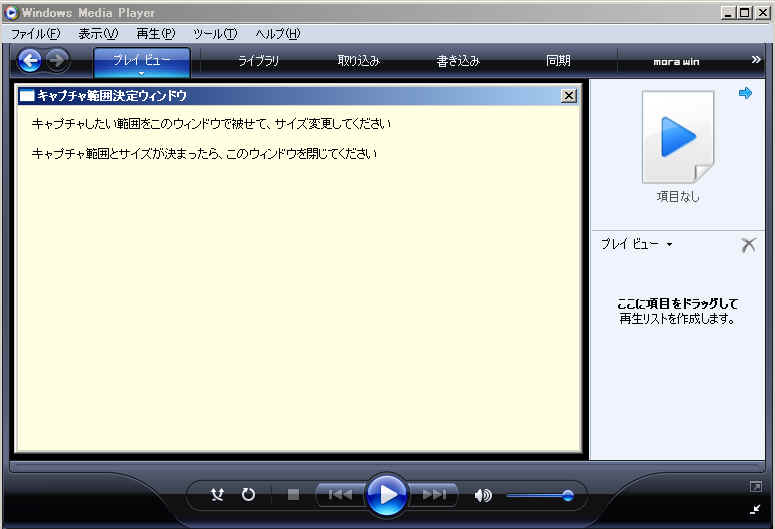
Task: Toggle shuffle playback mode
Action: click(217, 494)
